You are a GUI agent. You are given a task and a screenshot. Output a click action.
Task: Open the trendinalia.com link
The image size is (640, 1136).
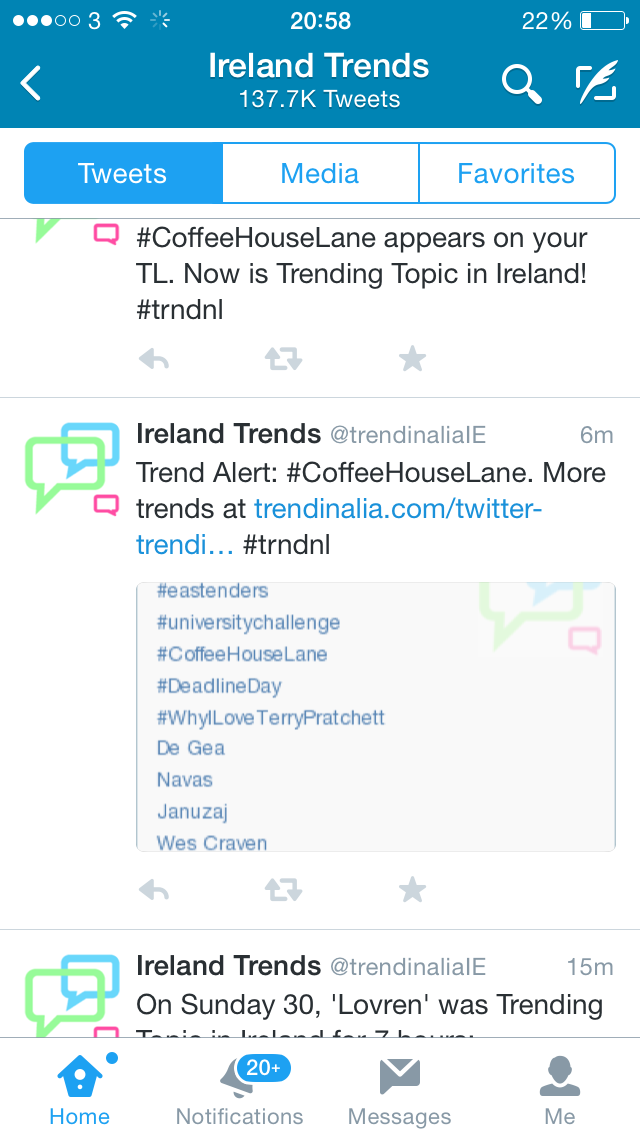pyautogui.click(x=397, y=509)
